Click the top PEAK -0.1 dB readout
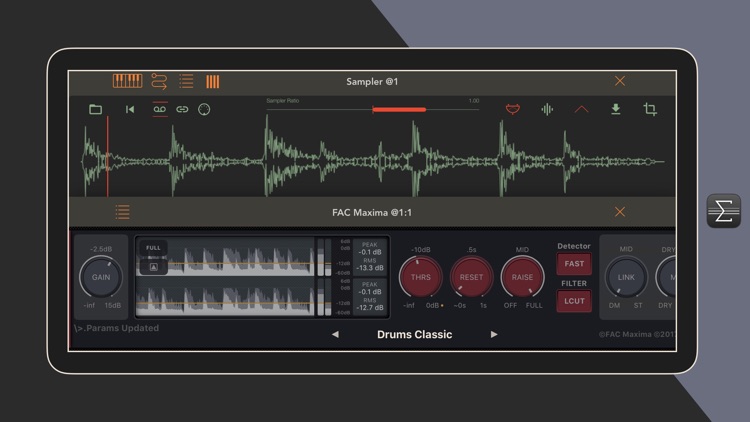Viewport: 750px width, 422px height. [370, 249]
